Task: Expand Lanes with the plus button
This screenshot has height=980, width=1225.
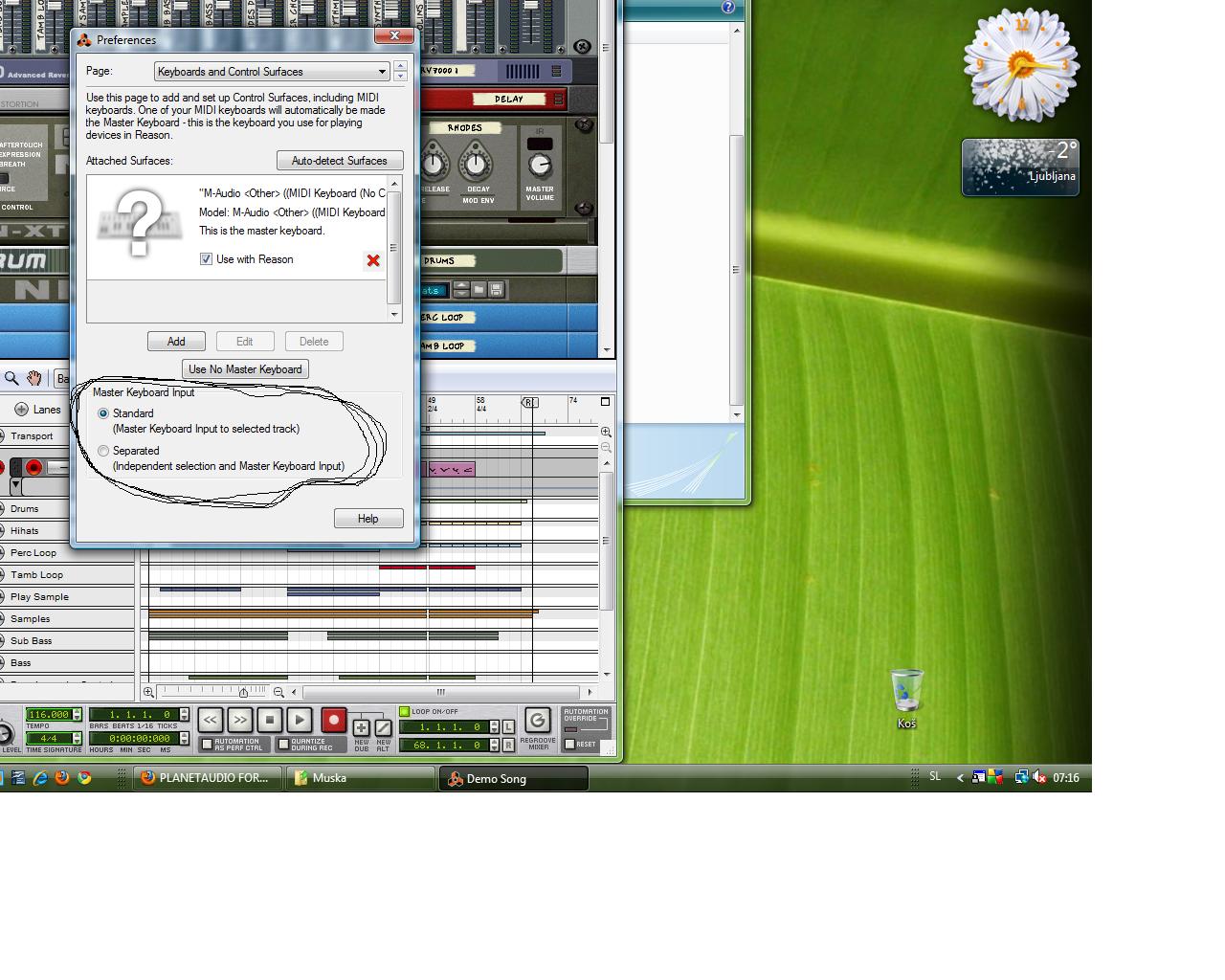Action: click(x=21, y=410)
